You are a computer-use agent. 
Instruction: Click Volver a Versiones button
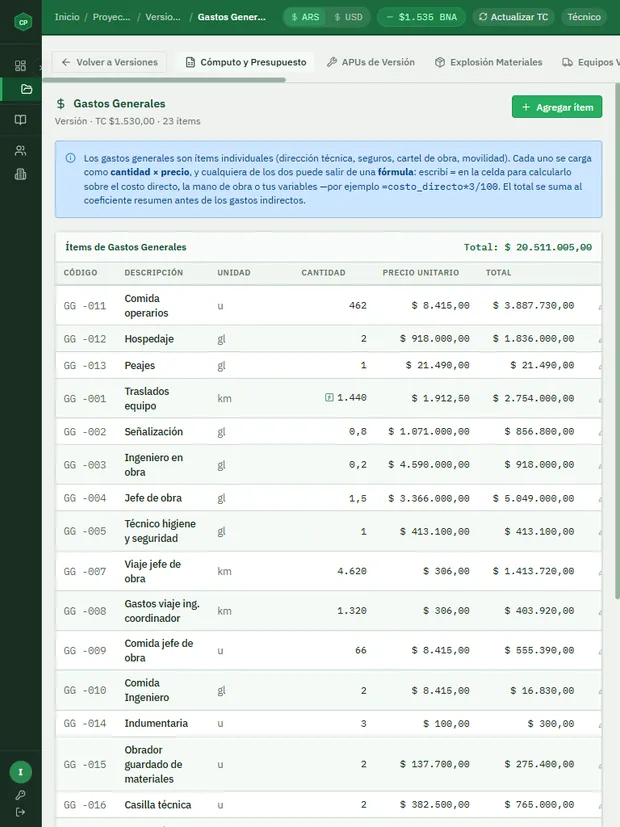tap(109, 62)
